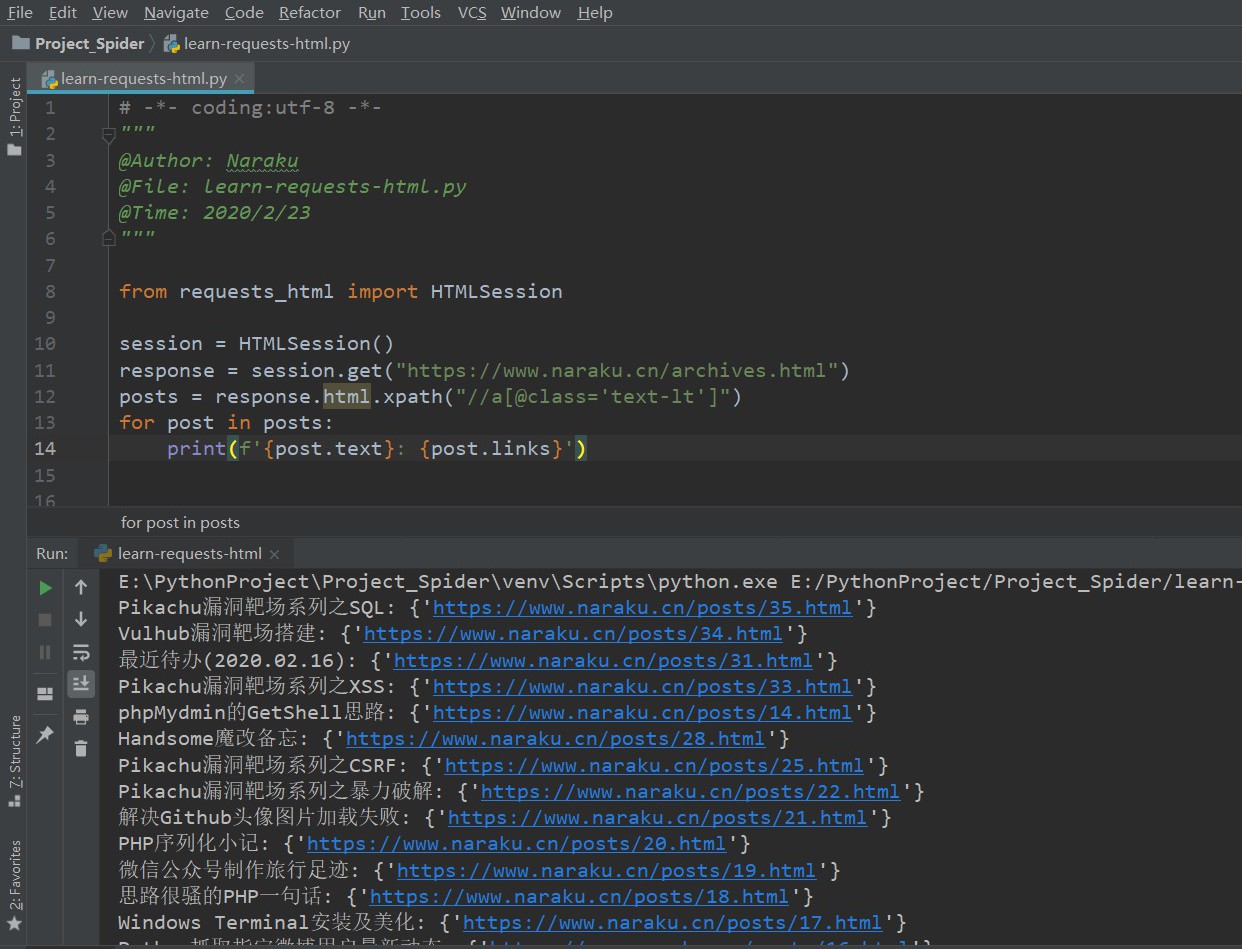The width and height of the screenshot is (1242, 949).
Task: Open the posts/33.html link
Action: (x=642, y=687)
